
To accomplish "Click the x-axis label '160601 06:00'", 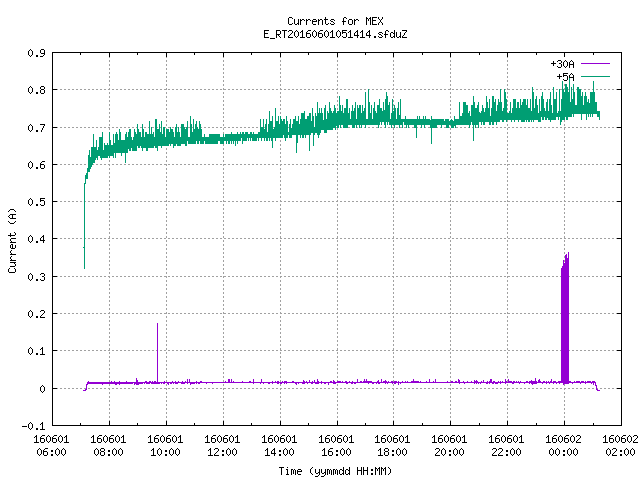I will pyautogui.click(x=51, y=446).
